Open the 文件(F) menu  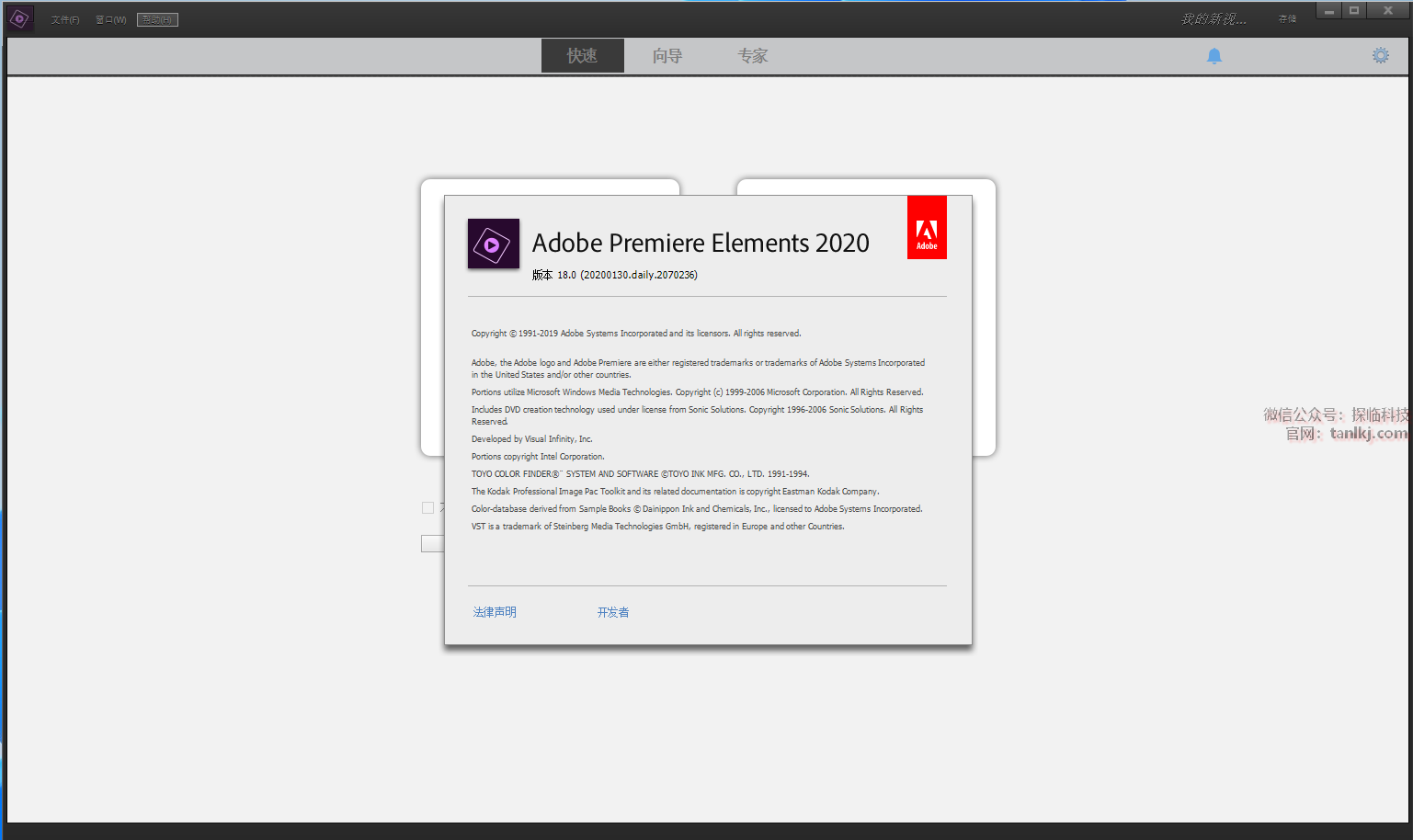coord(65,19)
